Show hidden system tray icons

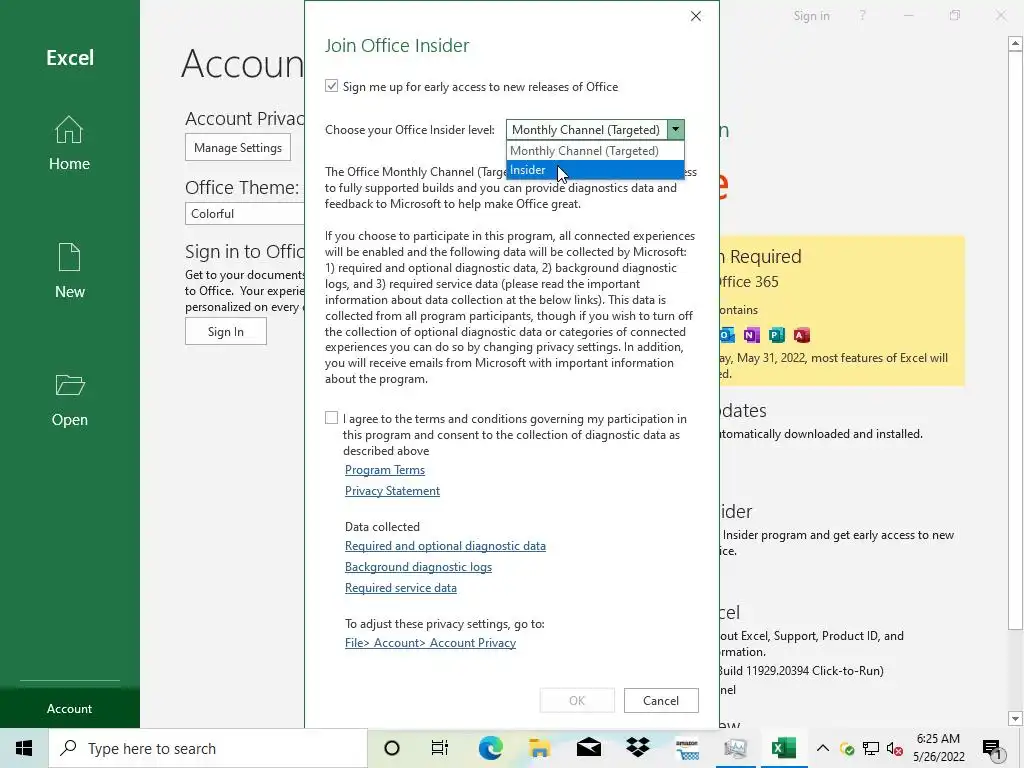823,748
